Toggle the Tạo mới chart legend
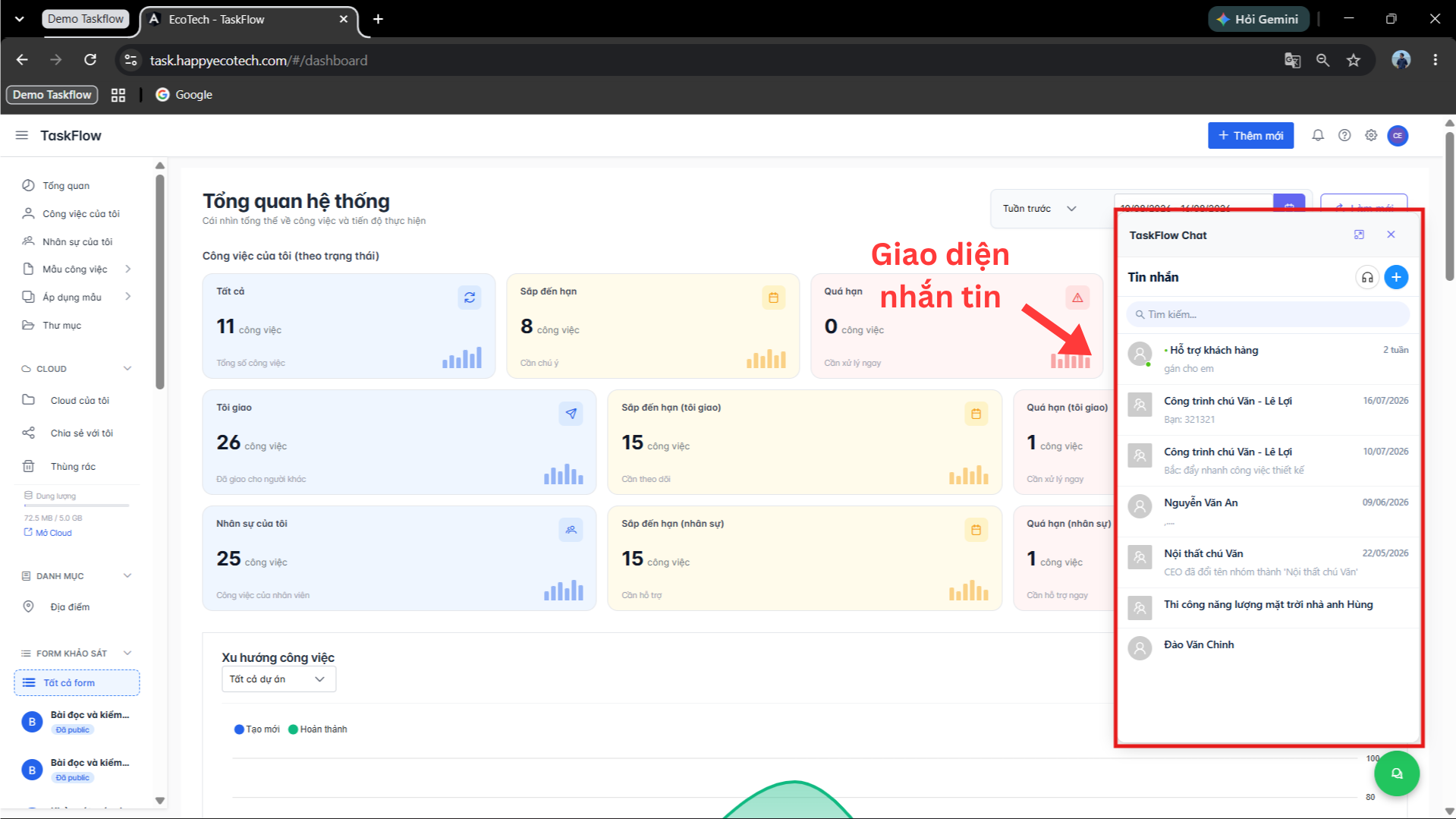Image resolution: width=1456 pixels, height=819 pixels. 257,729
